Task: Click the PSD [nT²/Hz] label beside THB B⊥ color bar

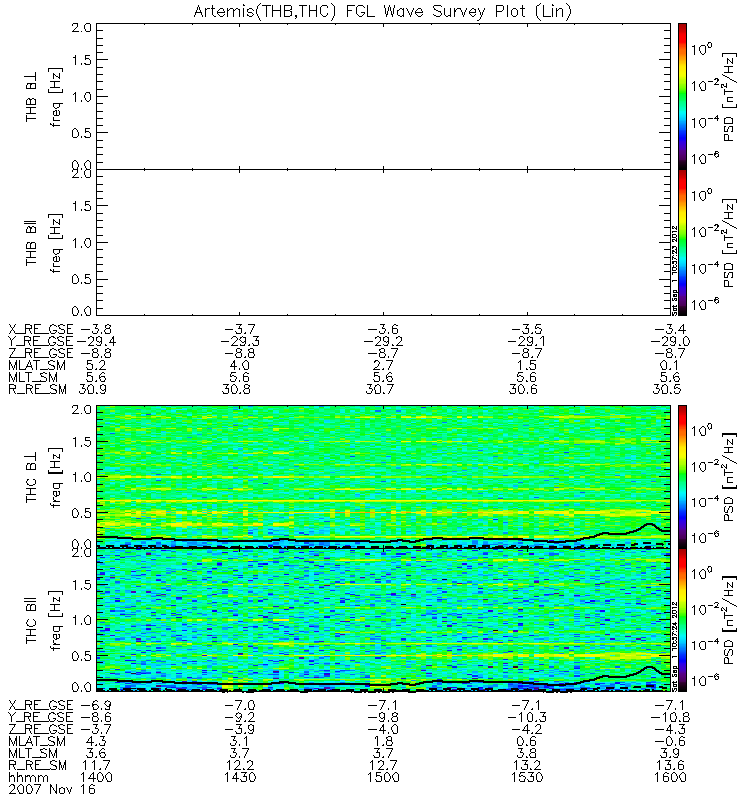Action: pos(729,96)
